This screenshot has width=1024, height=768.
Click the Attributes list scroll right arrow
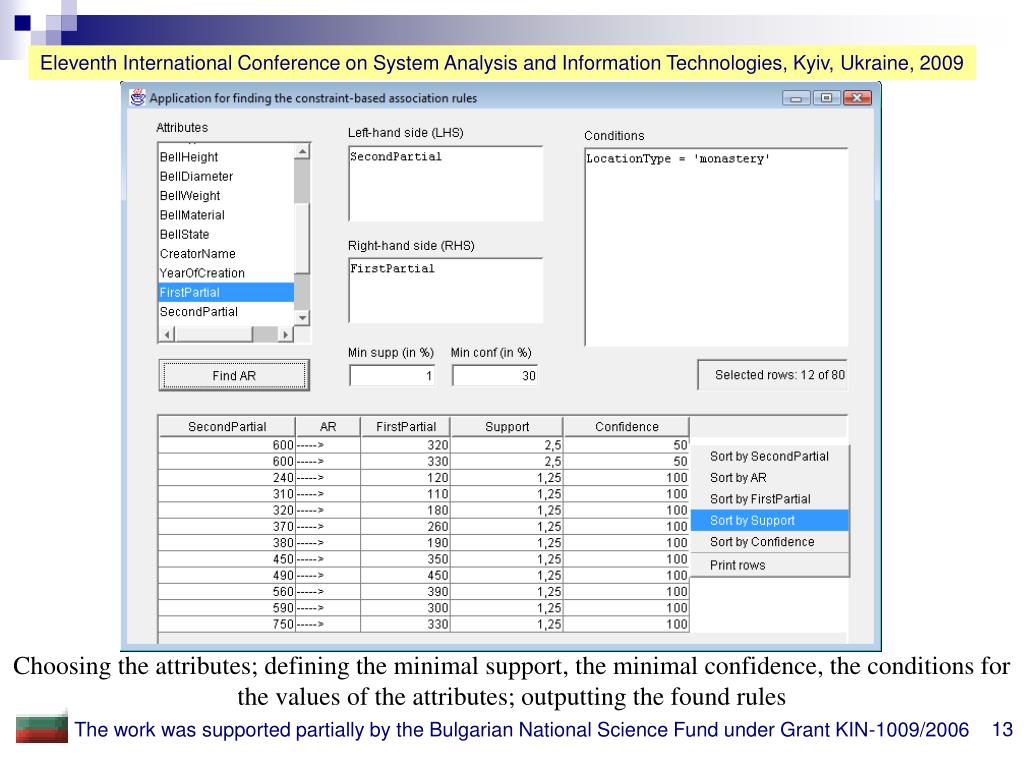(x=285, y=334)
